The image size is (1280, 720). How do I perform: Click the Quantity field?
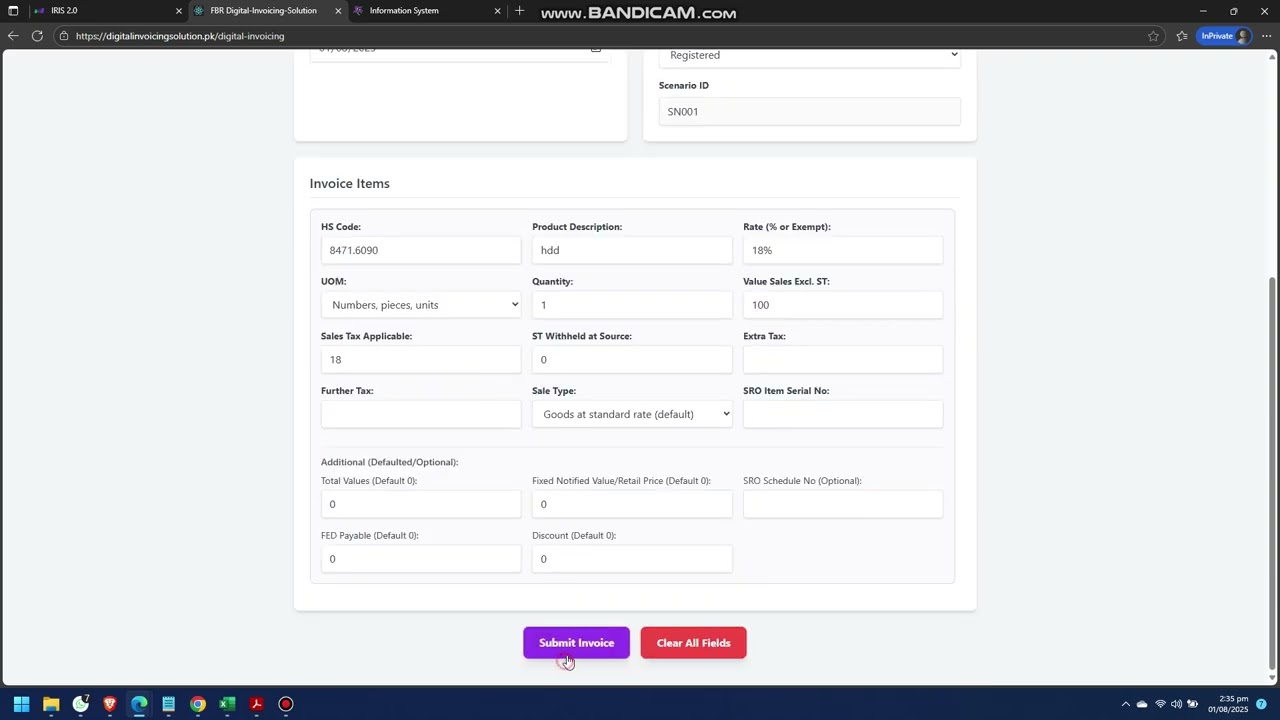pyautogui.click(x=632, y=305)
